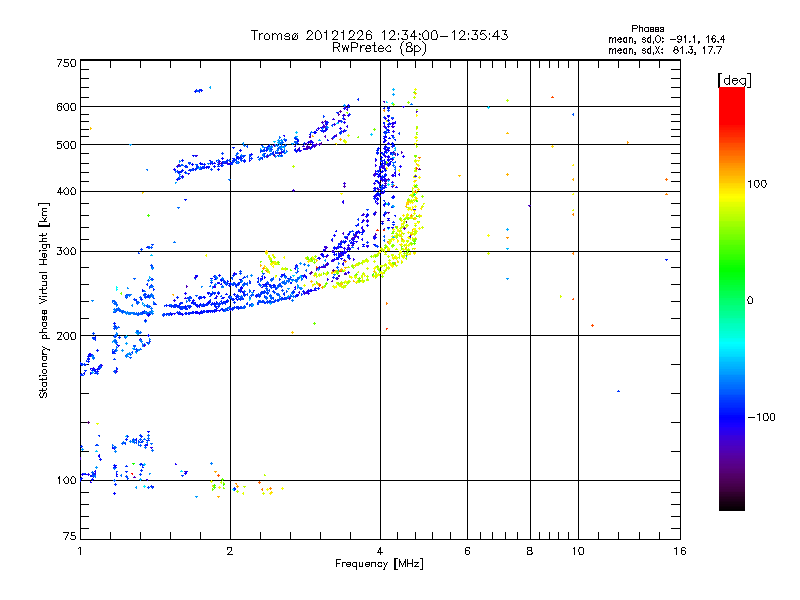
Task: Click the x-axis tick label "6"
Action: click(467, 551)
